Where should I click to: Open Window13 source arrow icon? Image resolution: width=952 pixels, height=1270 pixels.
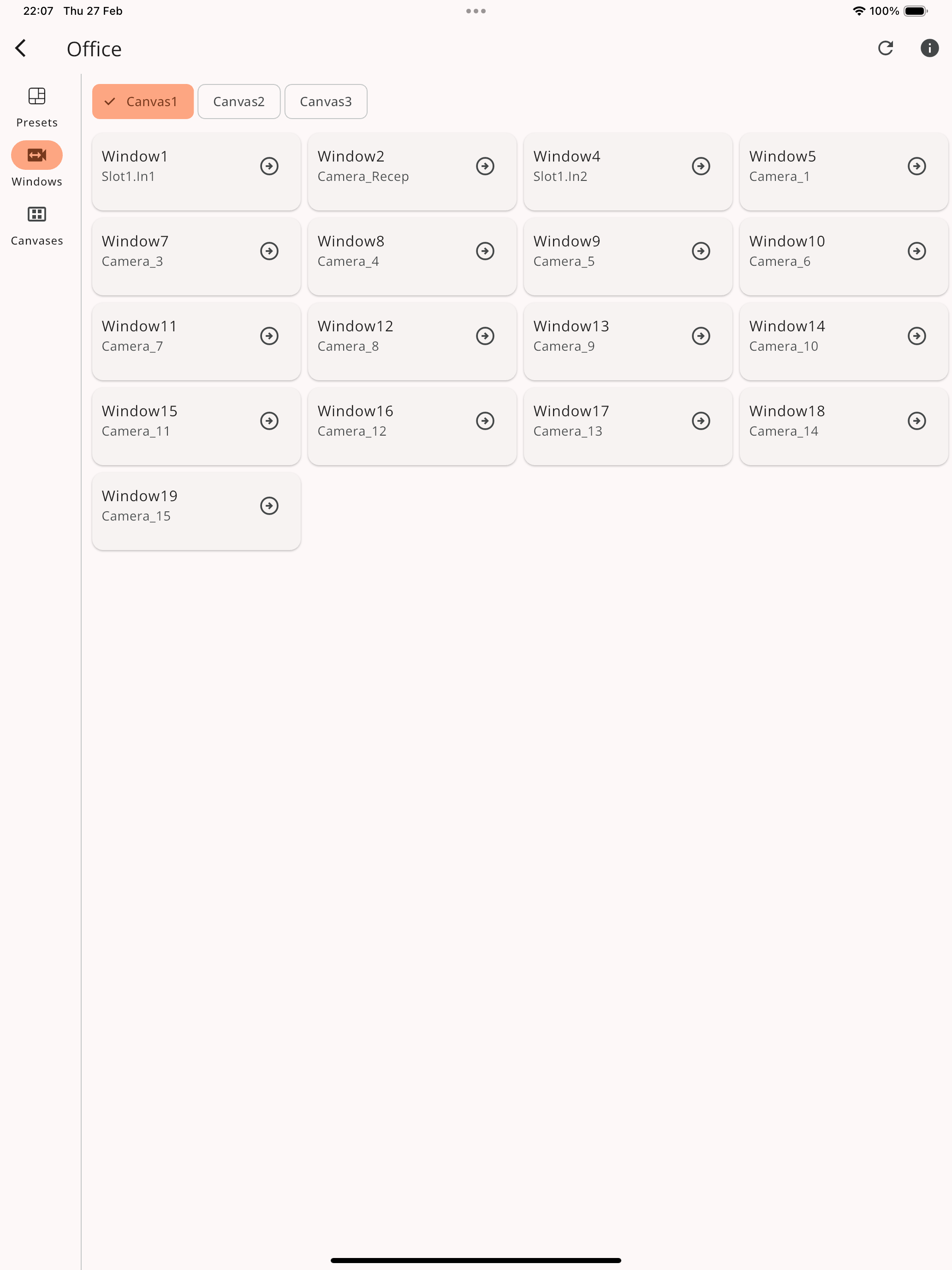click(x=701, y=336)
